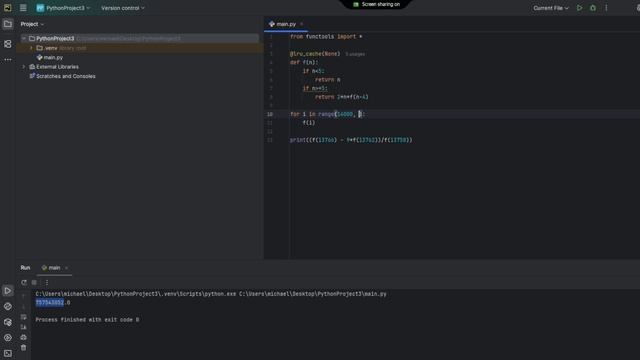Stop the process with the stop icon
Image resolution: width=640 pixels, height=360 pixels.
coord(34,282)
